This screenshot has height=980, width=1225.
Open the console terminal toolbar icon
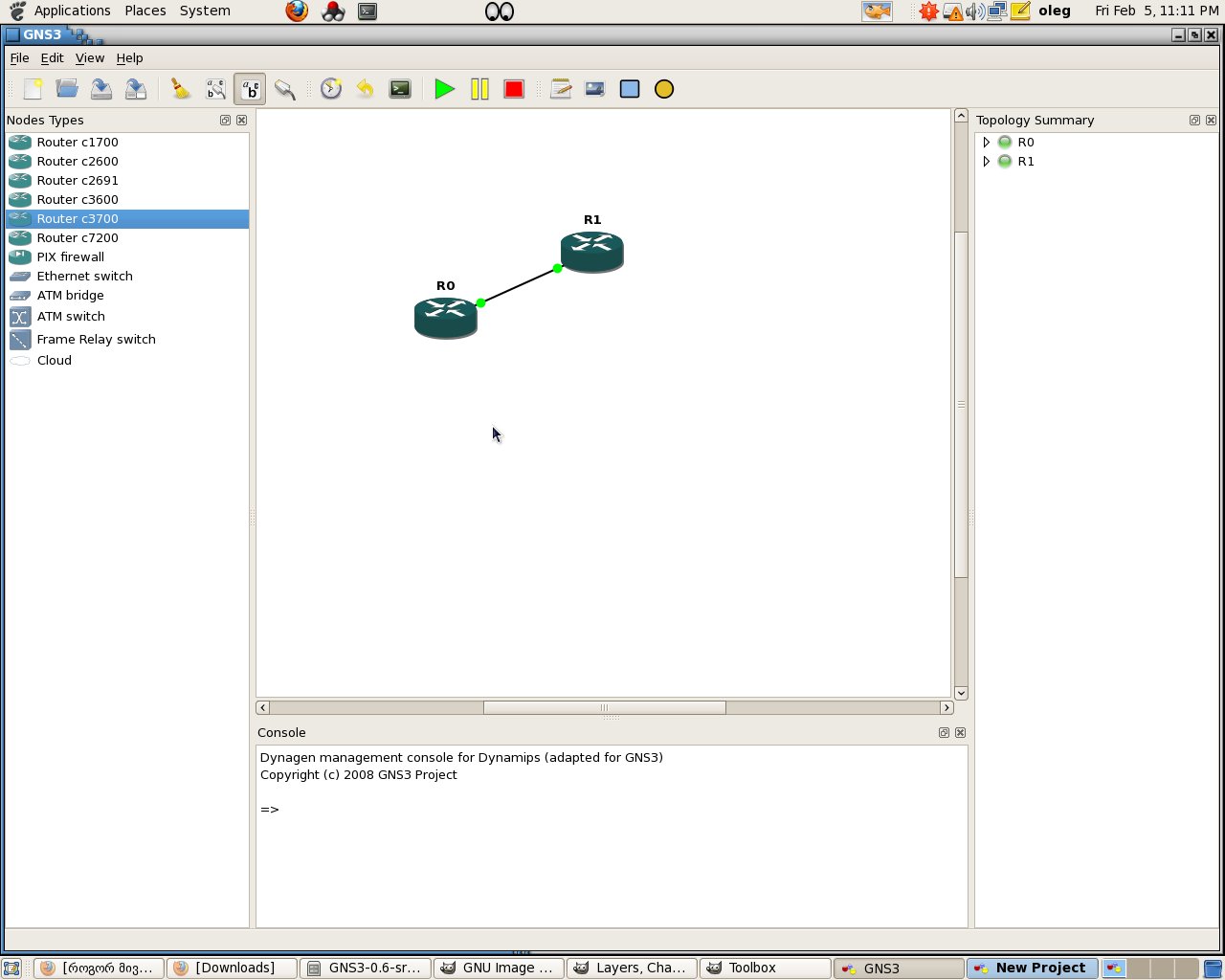coord(400,89)
